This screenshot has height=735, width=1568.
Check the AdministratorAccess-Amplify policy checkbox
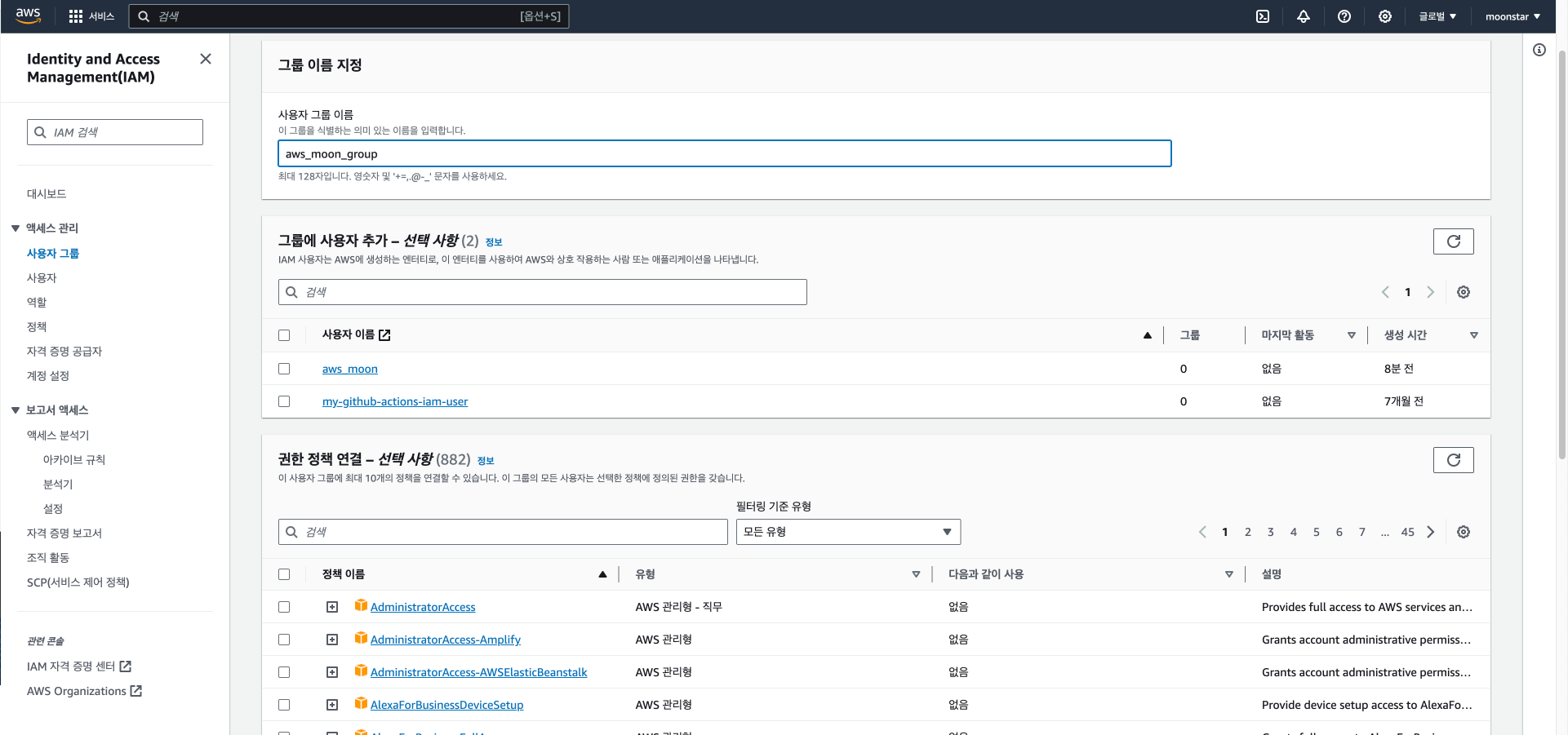click(284, 640)
